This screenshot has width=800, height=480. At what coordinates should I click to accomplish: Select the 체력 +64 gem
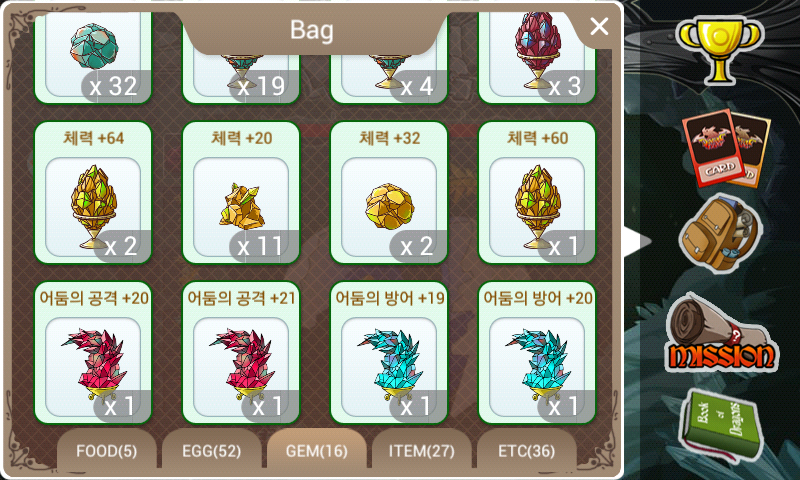pyautogui.click(x=93, y=193)
